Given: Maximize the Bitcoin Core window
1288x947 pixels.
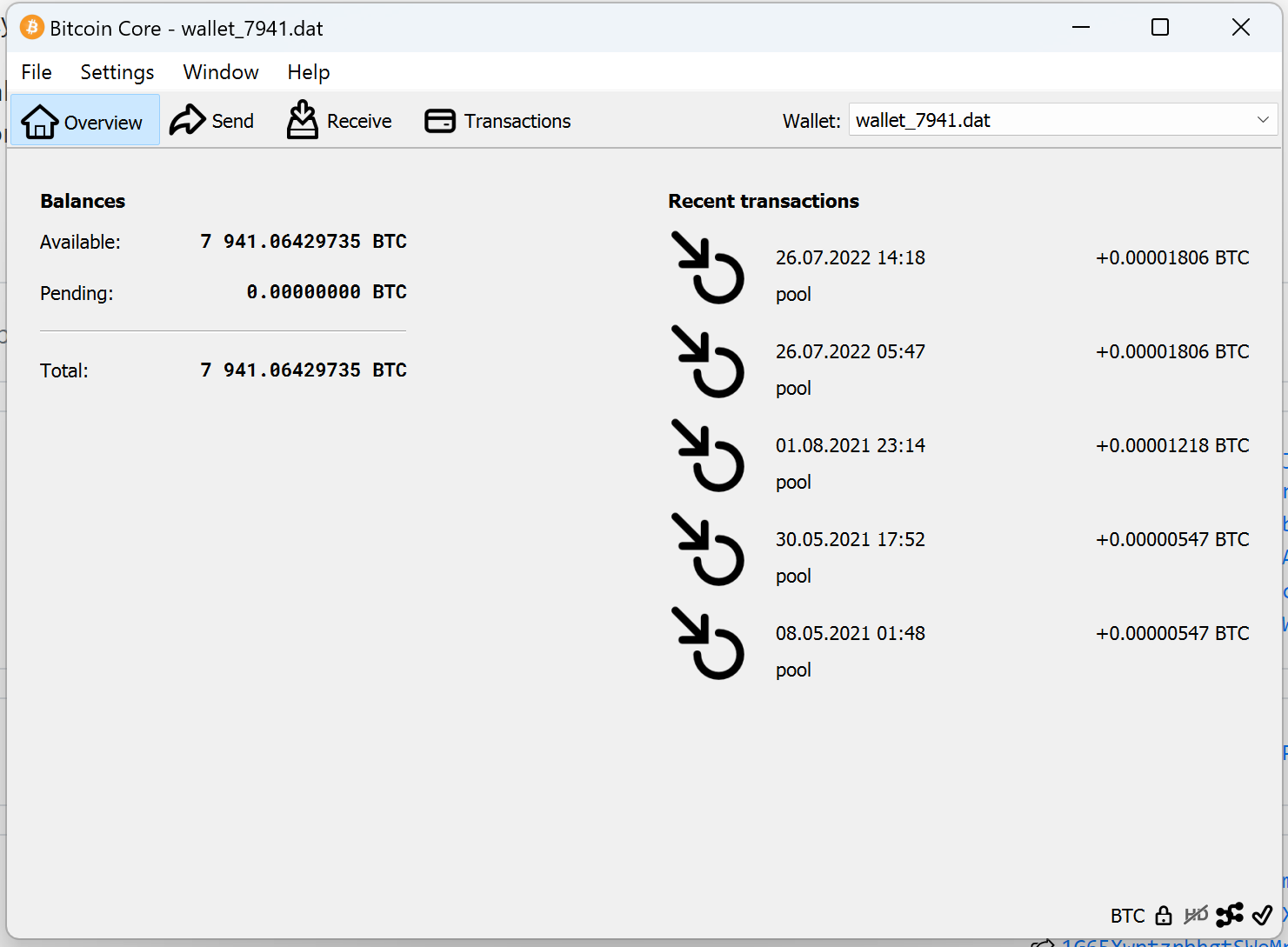Looking at the screenshot, I should 1160,28.
